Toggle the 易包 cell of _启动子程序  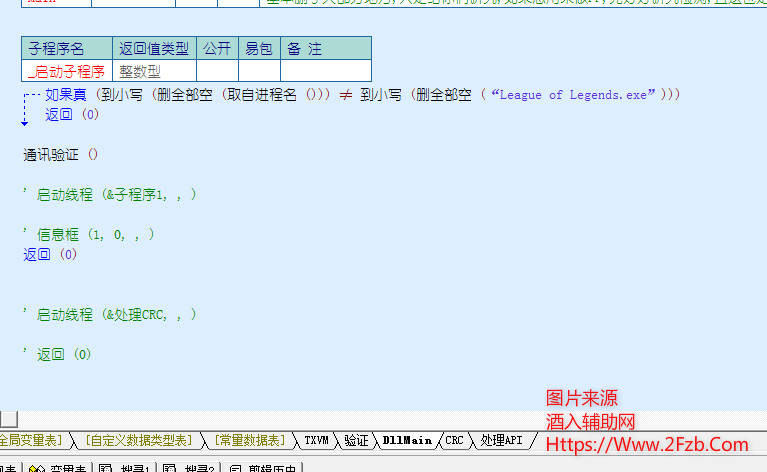coord(260,71)
